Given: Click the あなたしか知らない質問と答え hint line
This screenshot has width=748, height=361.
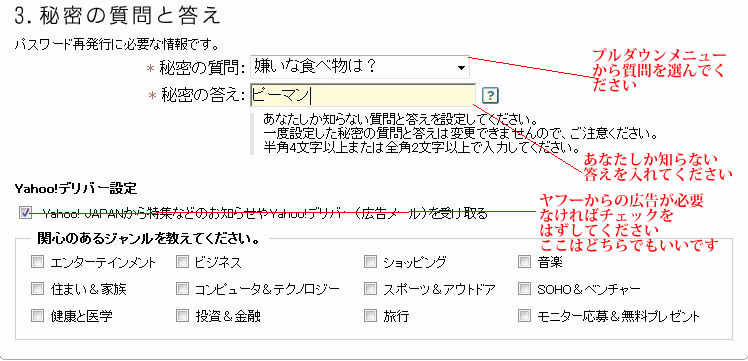Looking at the screenshot, I should pos(400,118).
